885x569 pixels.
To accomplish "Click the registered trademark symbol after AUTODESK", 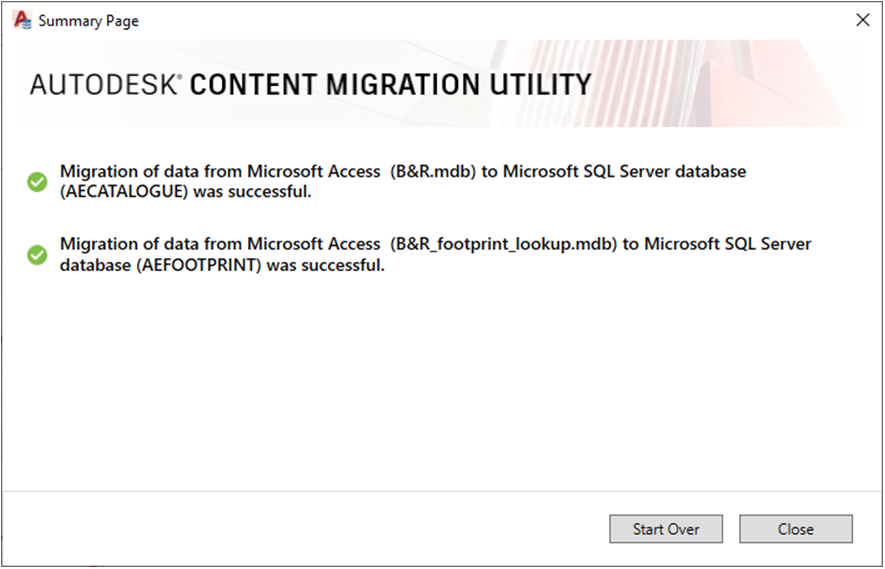I will pyautogui.click(x=179, y=77).
